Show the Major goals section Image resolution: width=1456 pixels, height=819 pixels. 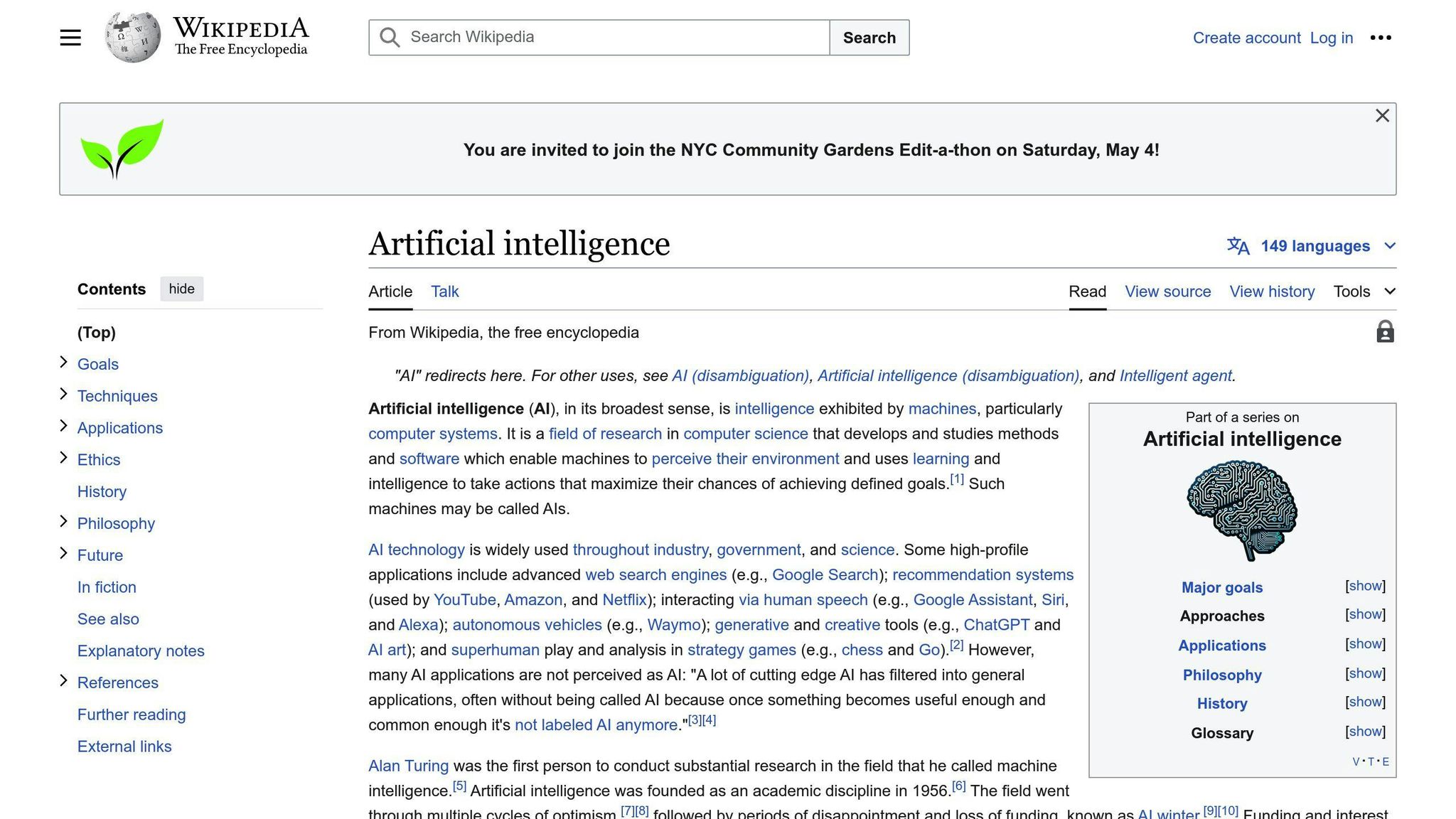pos(1365,586)
